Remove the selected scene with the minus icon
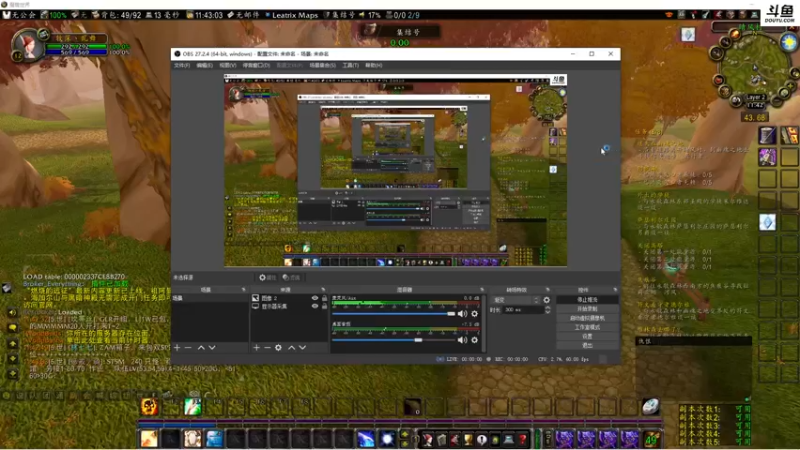Screen dimensions: 800x450 pos(188,347)
